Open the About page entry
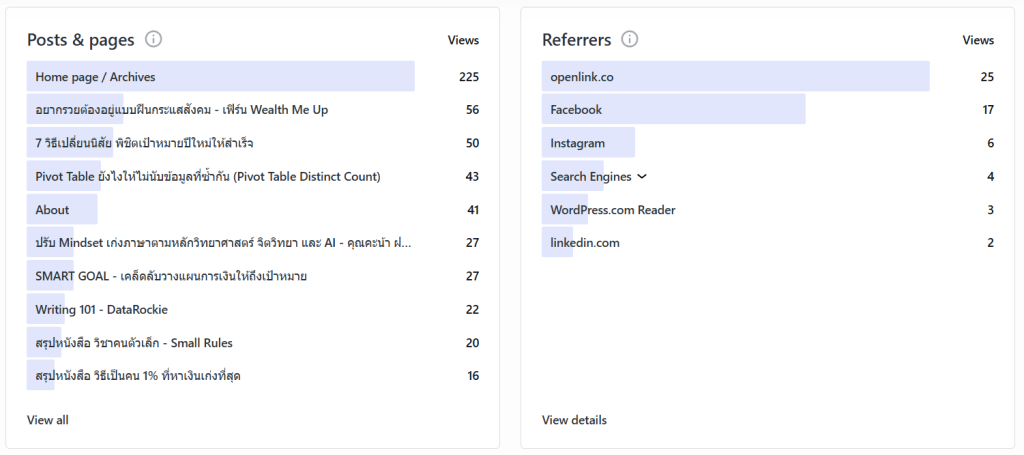Viewport: 1024px width, 455px height. (x=52, y=210)
